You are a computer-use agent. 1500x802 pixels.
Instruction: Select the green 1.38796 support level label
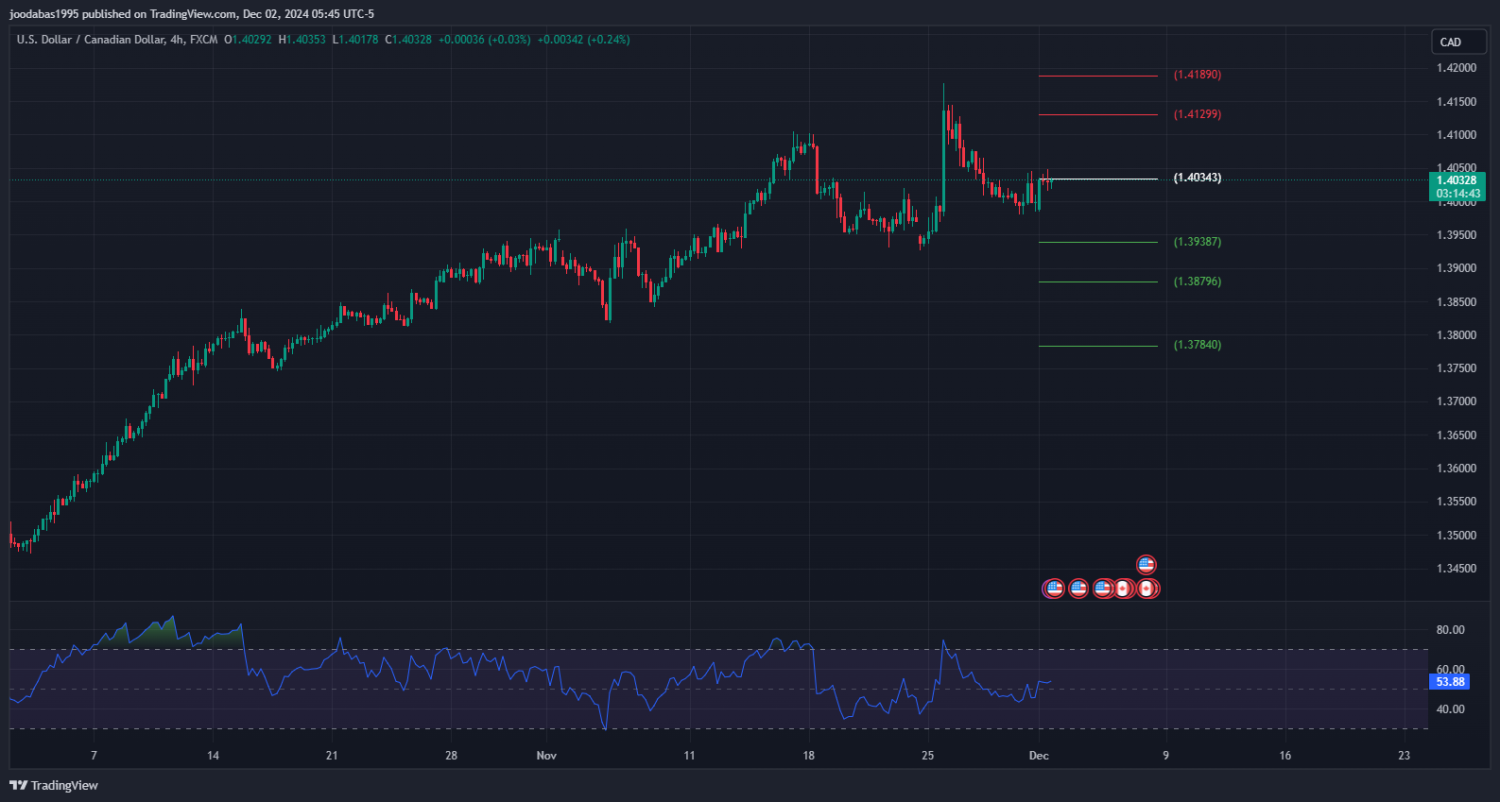1197,282
